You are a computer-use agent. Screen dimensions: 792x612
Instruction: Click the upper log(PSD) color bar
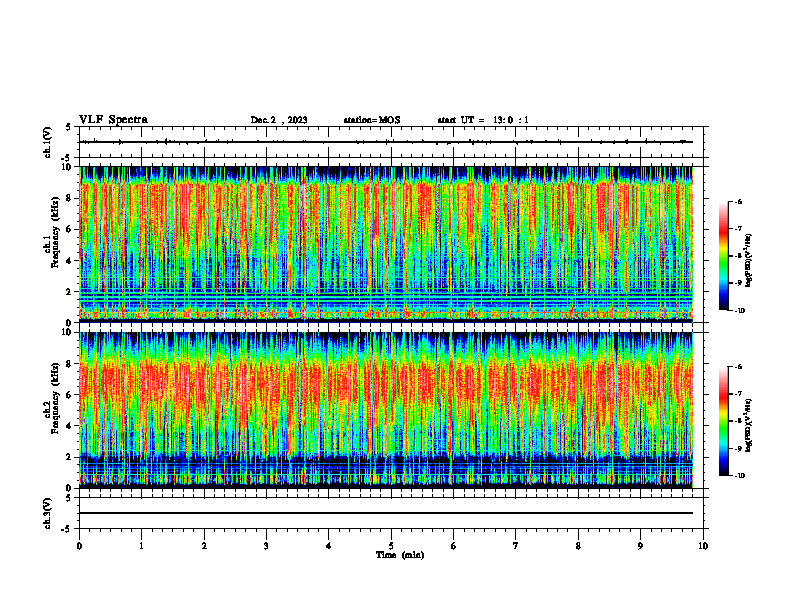(723, 256)
